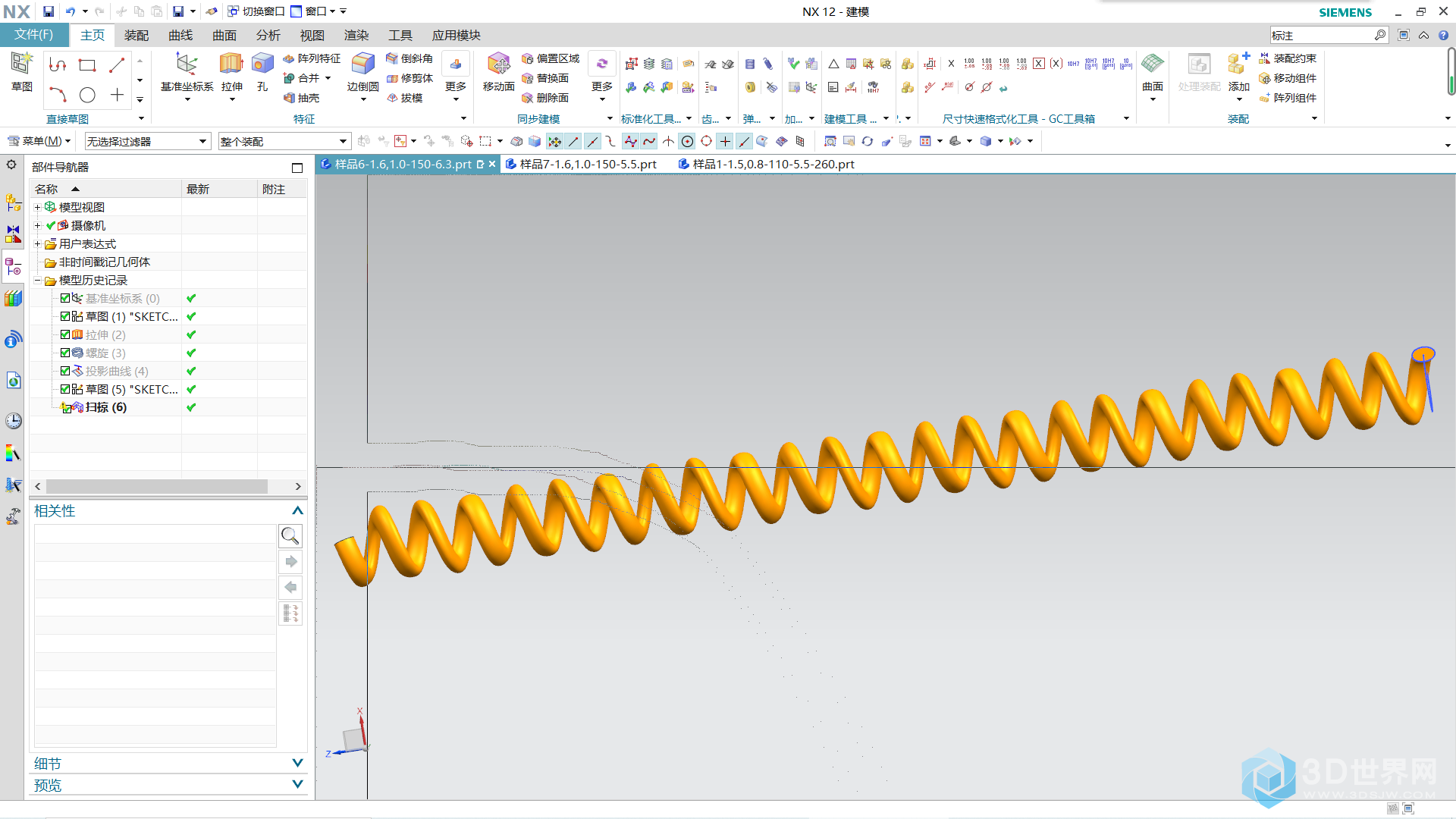Select the 孔 hole tool

(262, 72)
